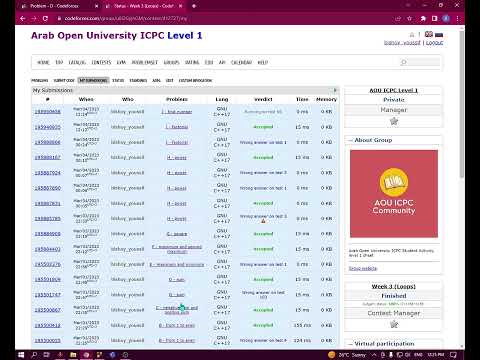The height and width of the screenshot is (360, 480).
Task: Focus the browser address bar URL
Action: pyautogui.click(x=126, y=19)
